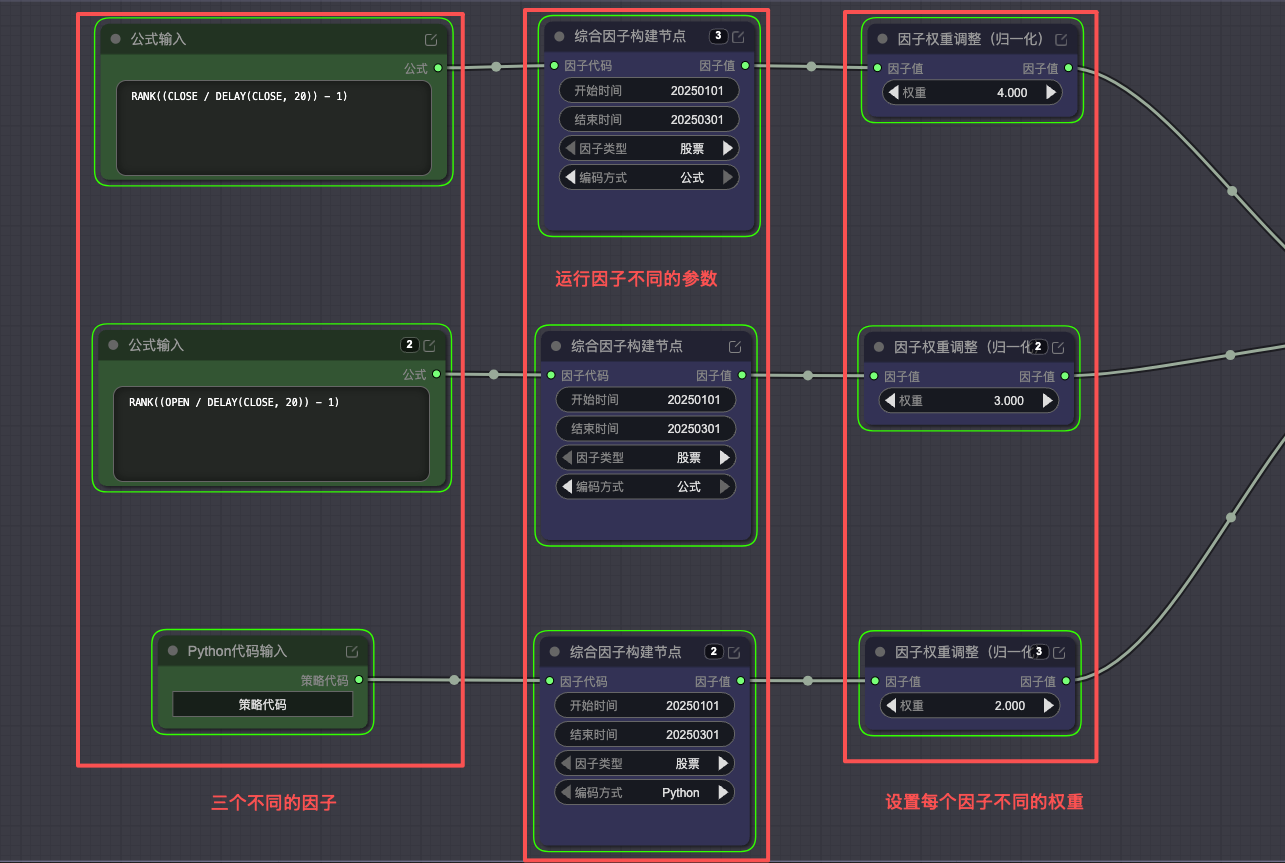Click the 结束时间 field in the top factor node

648,119
